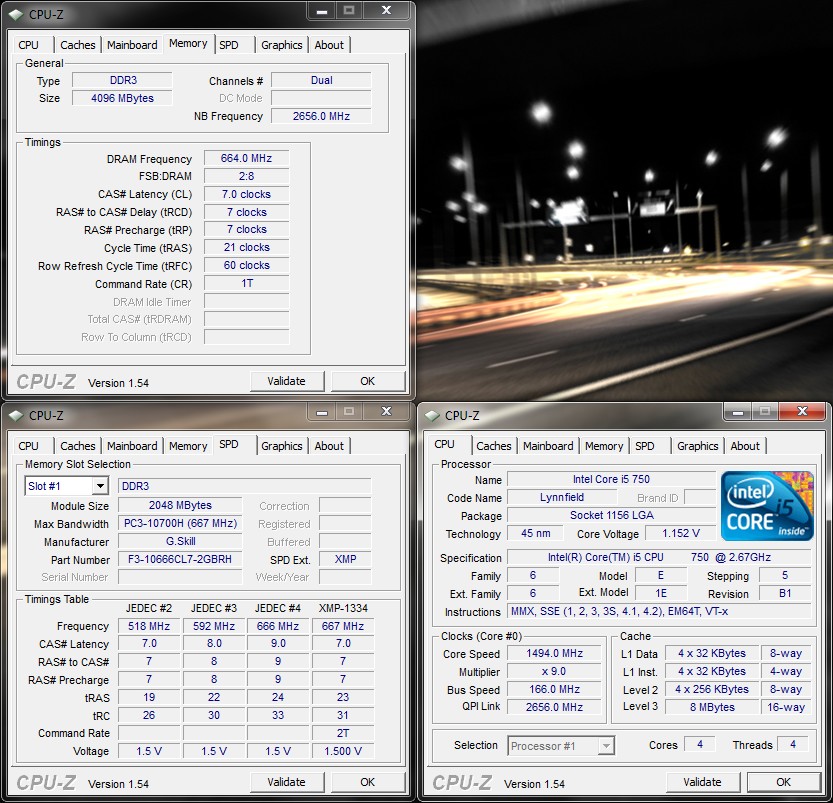The height and width of the screenshot is (803, 833).
Task: Click the Max Bandwidth field PC3-10700H (667 MHz)
Action: point(180,523)
